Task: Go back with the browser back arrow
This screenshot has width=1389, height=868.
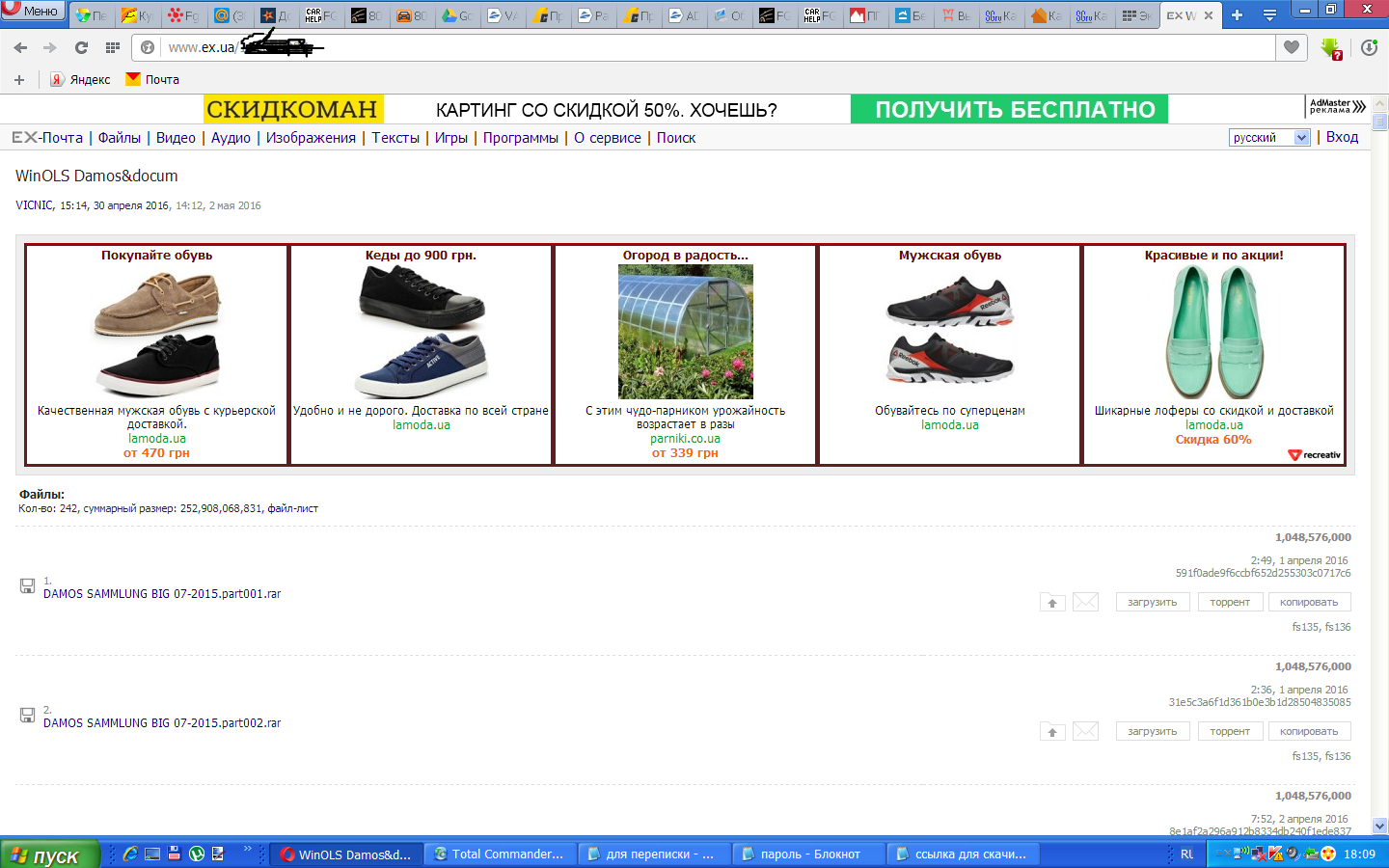Action: (x=20, y=47)
